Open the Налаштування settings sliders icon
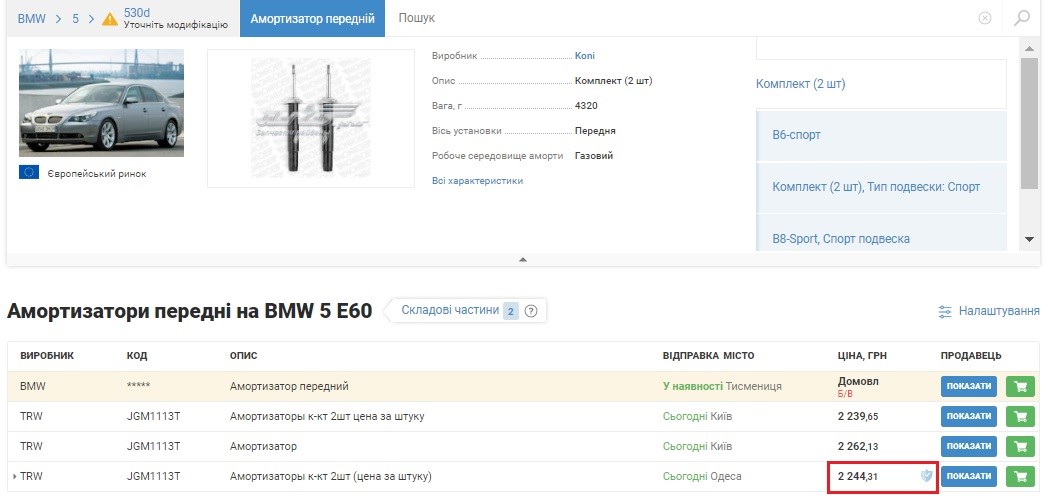 coord(945,312)
